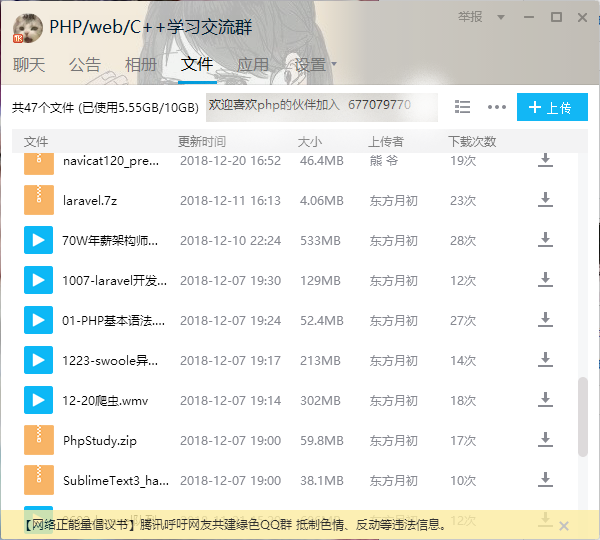Click the group title PHP/web/C++学习交流群
The width and height of the screenshot is (600, 540).
coord(151,27)
